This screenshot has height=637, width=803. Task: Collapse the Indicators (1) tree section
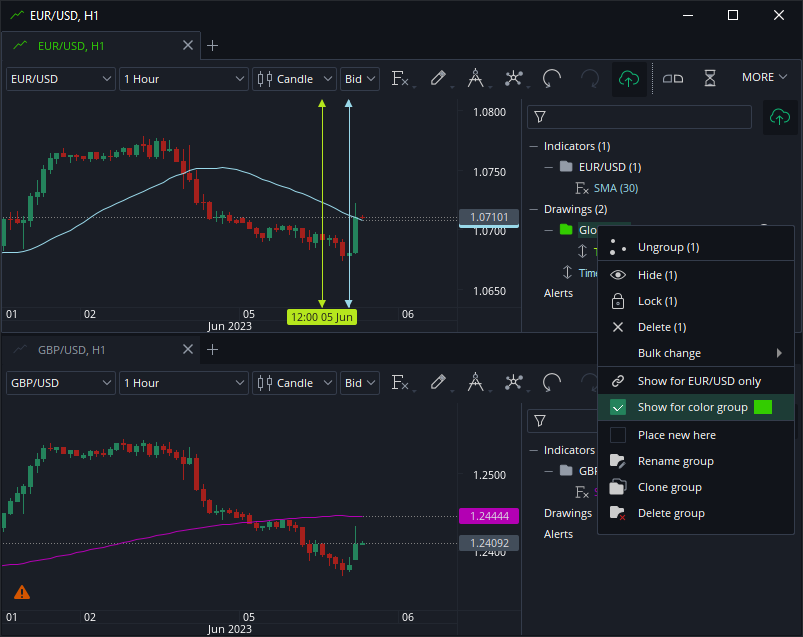(x=534, y=146)
